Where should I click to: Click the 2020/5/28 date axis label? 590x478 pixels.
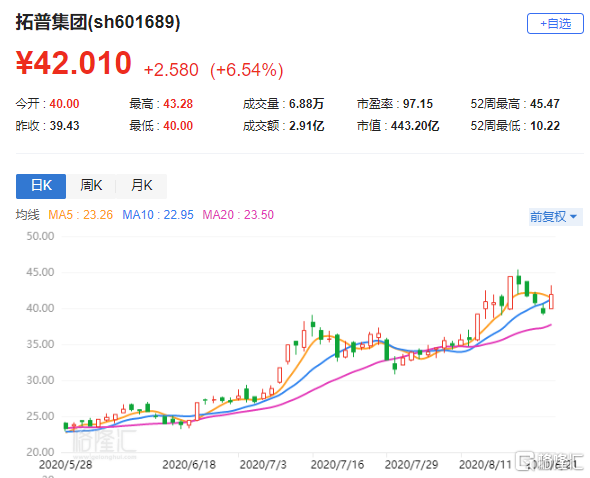(x=65, y=465)
